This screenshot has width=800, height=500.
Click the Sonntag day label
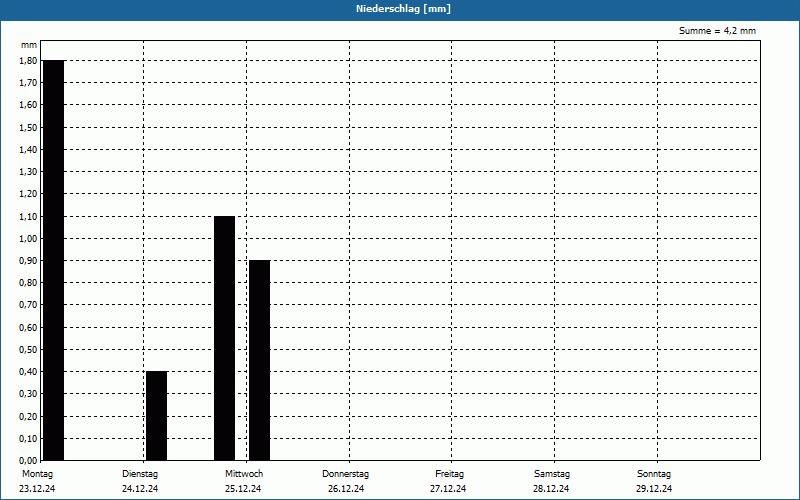(x=654, y=474)
